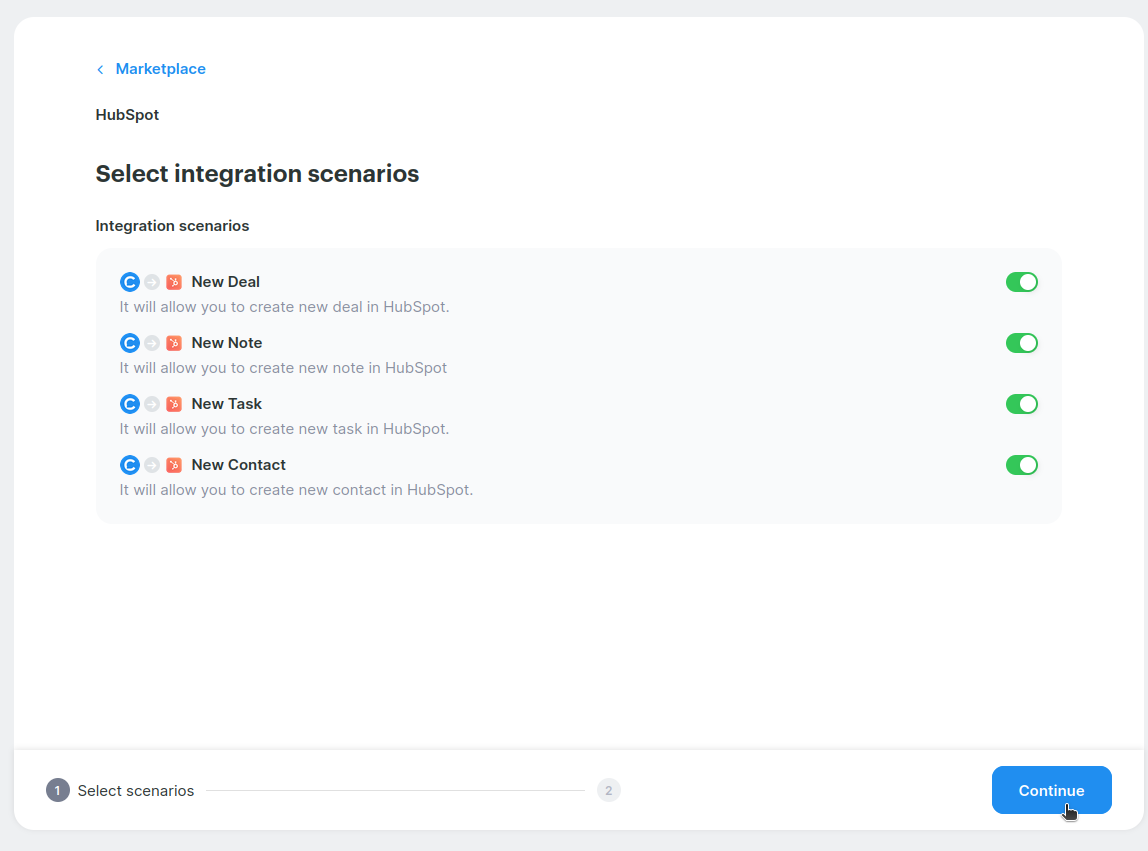1148x851 pixels.
Task: Click the blue C icon beside New Deal
Action: point(129,282)
